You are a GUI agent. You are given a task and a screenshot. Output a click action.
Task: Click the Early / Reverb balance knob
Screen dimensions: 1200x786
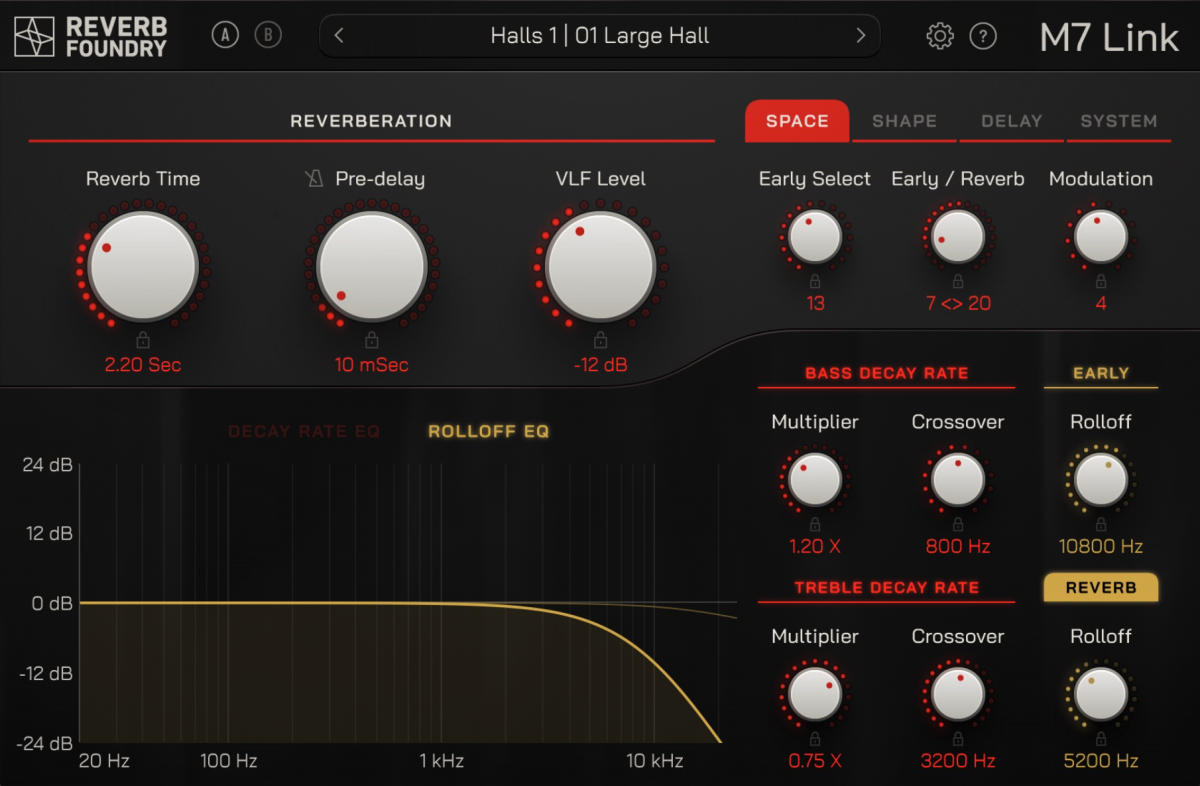tap(958, 237)
